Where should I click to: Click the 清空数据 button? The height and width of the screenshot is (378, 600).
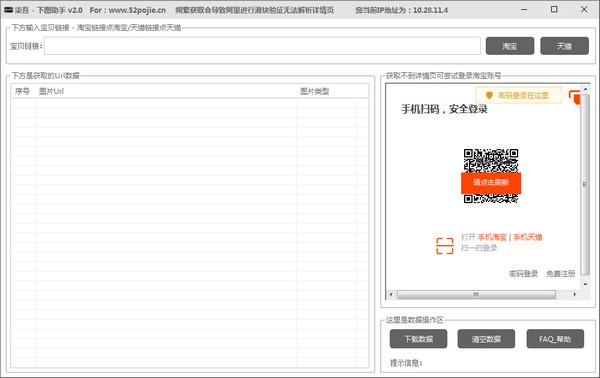coord(486,339)
